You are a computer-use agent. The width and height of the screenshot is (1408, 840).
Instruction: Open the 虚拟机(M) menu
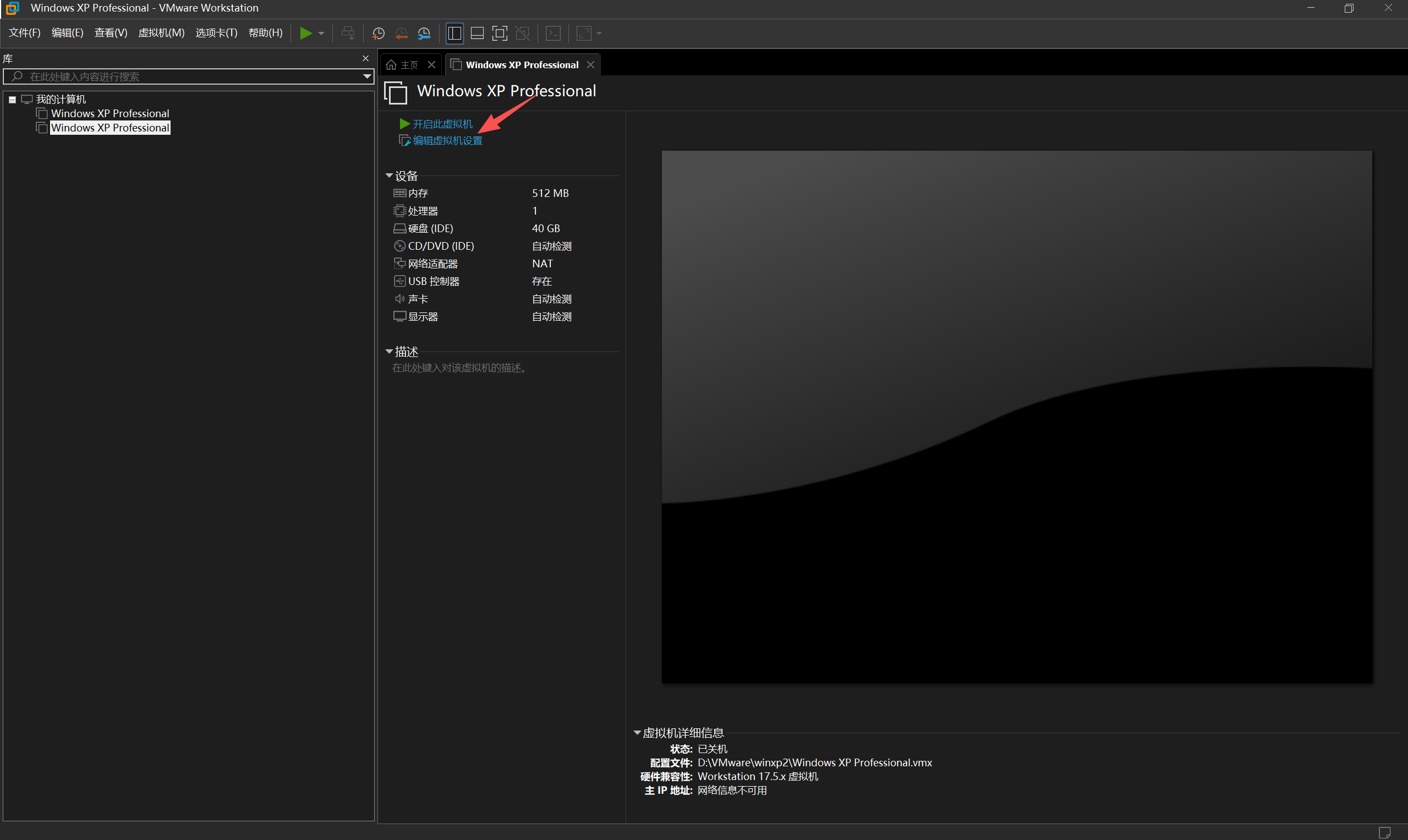161,33
